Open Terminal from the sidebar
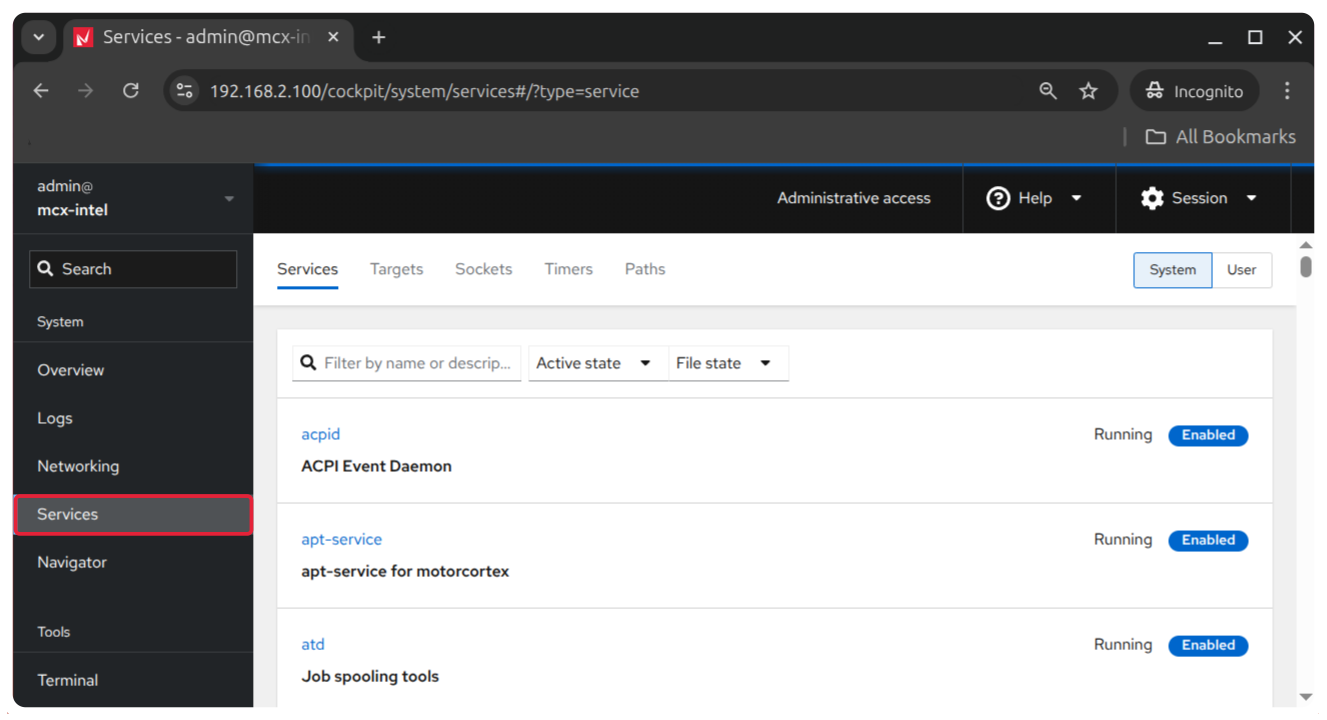Viewport: 1327px width, 720px height. pos(68,680)
